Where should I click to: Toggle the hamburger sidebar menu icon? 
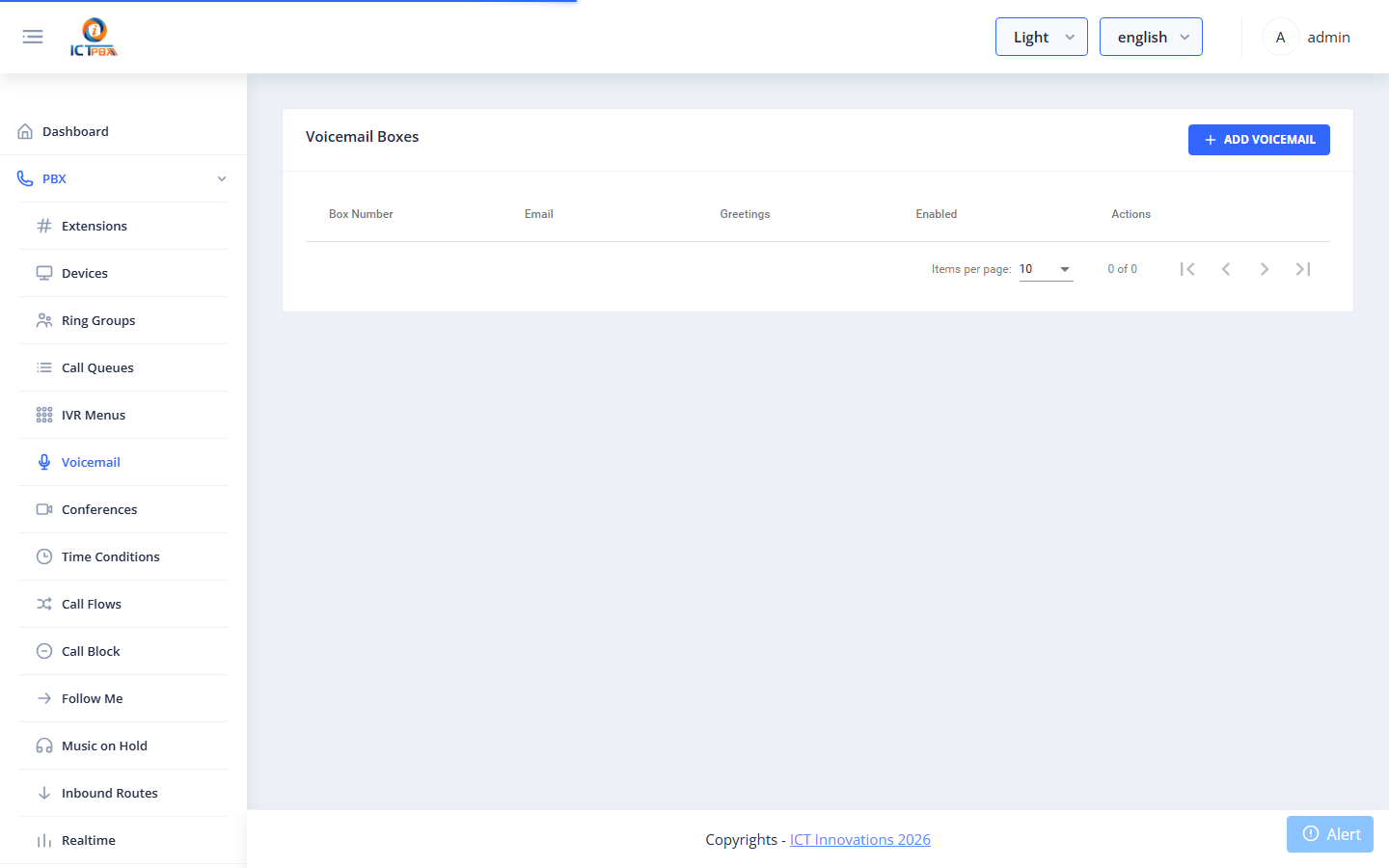point(33,37)
